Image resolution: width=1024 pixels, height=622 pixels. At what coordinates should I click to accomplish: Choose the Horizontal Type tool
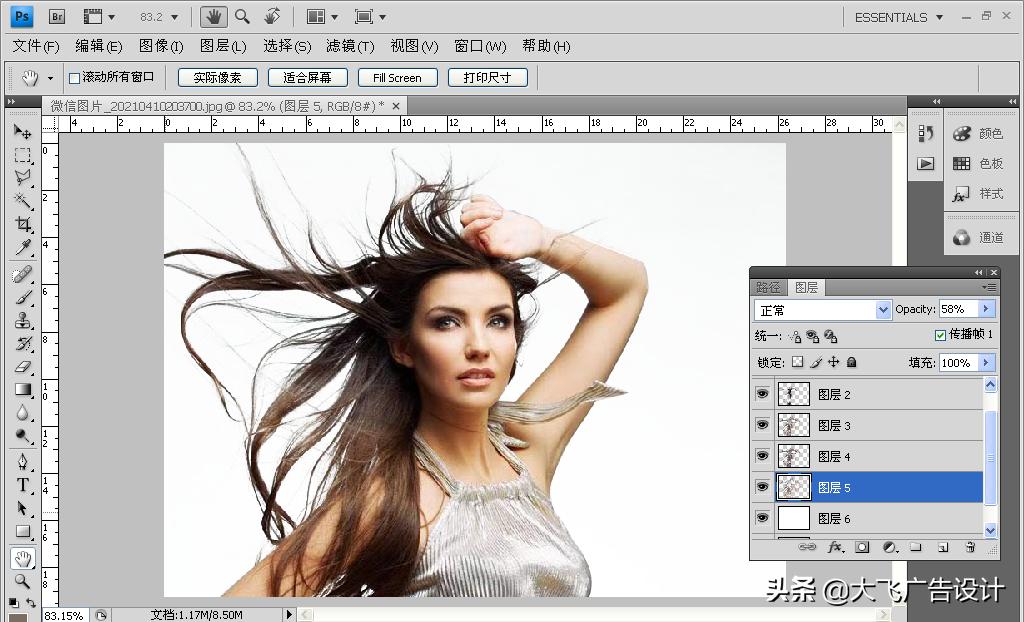click(22, 485)
